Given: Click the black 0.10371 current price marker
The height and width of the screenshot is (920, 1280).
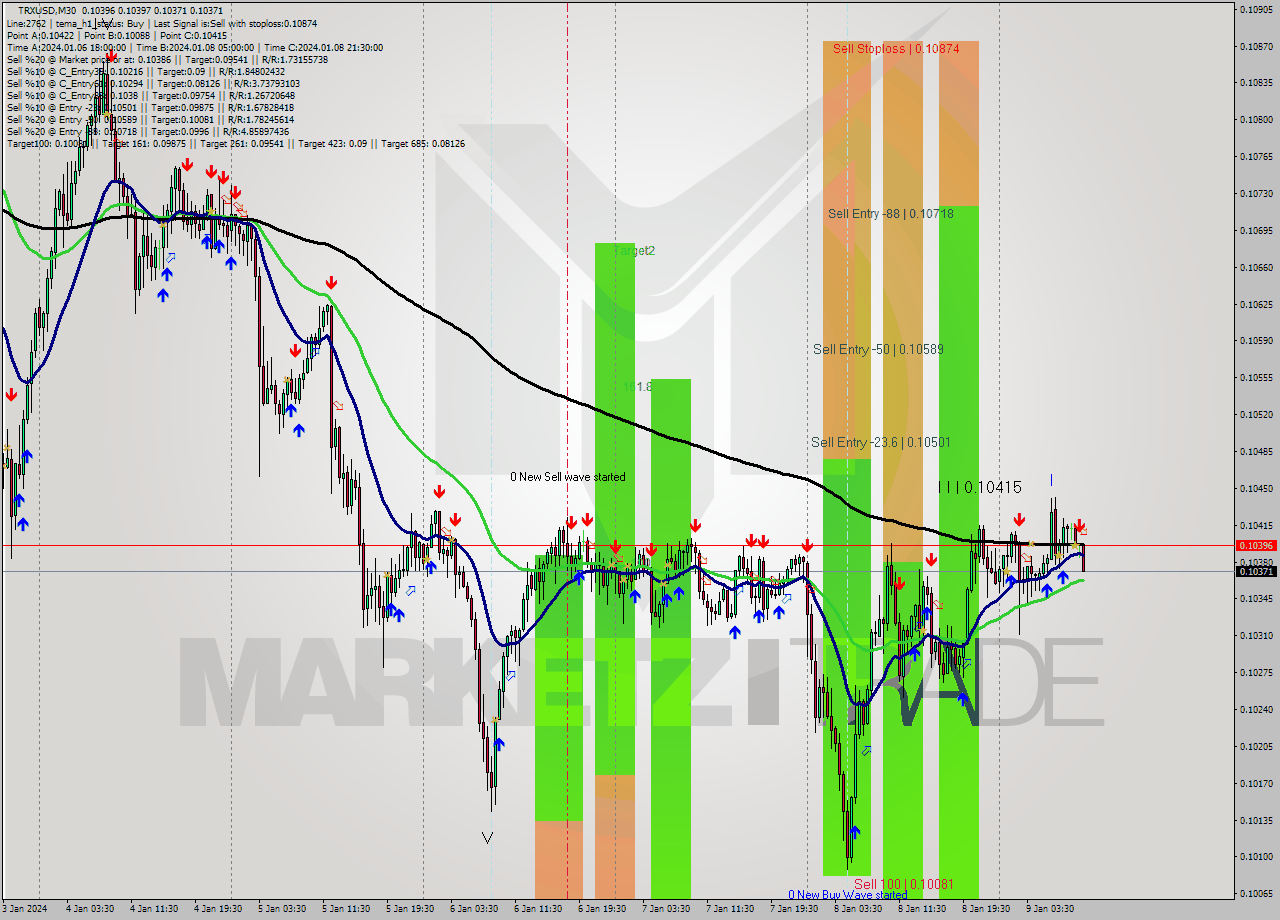Looking at the screenshot, I should [x=1256, y=571].
